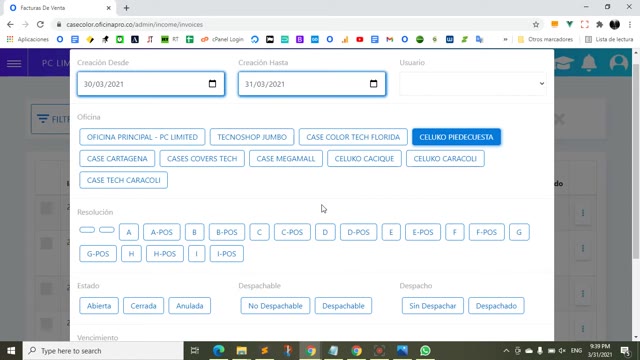Image resolution: width=640 pixels, height=360 pixels.
Task: Select CASE COLOR TECH FLORIDA office
Action: [353, 137]
